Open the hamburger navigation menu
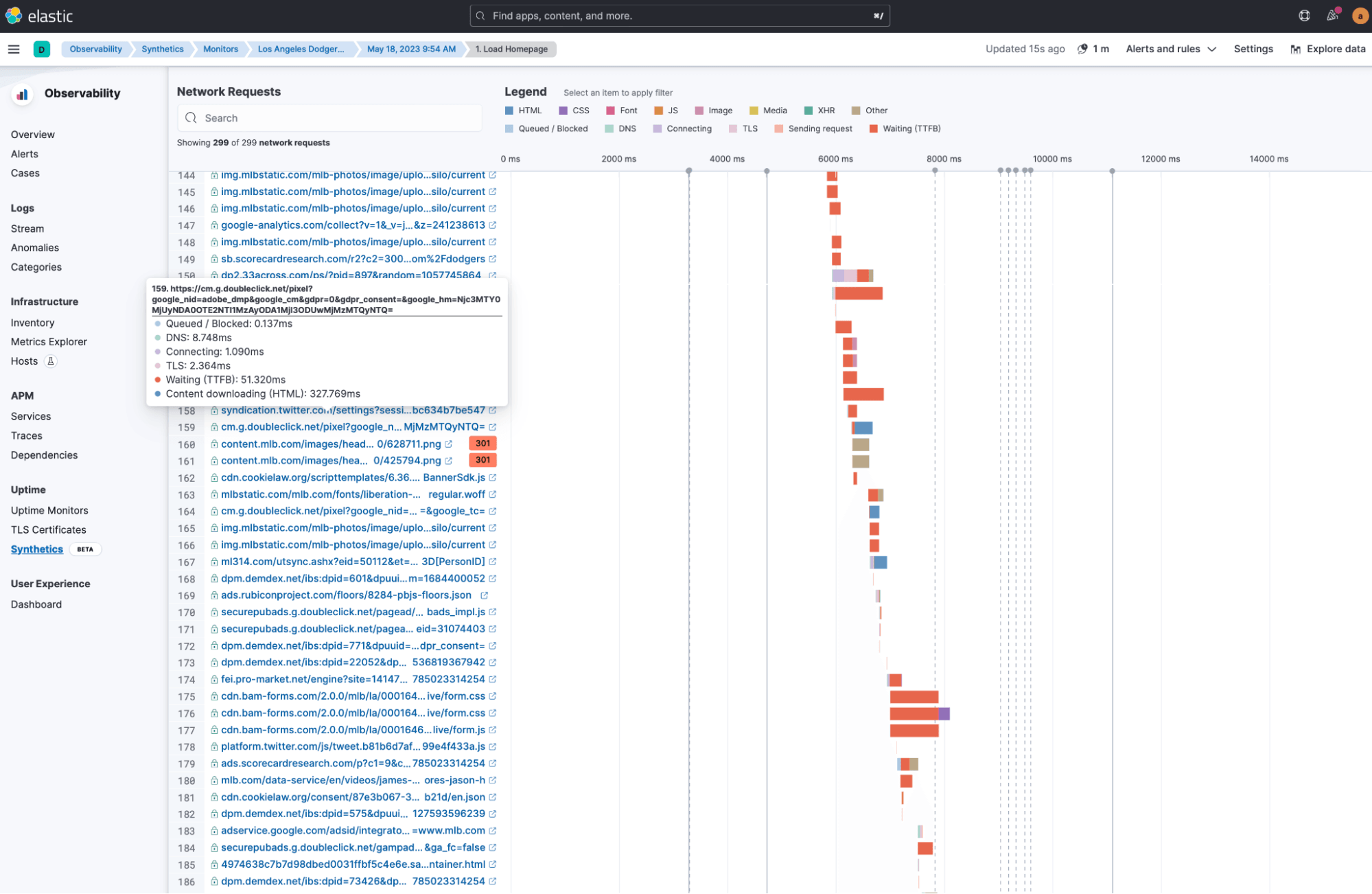 14,49
